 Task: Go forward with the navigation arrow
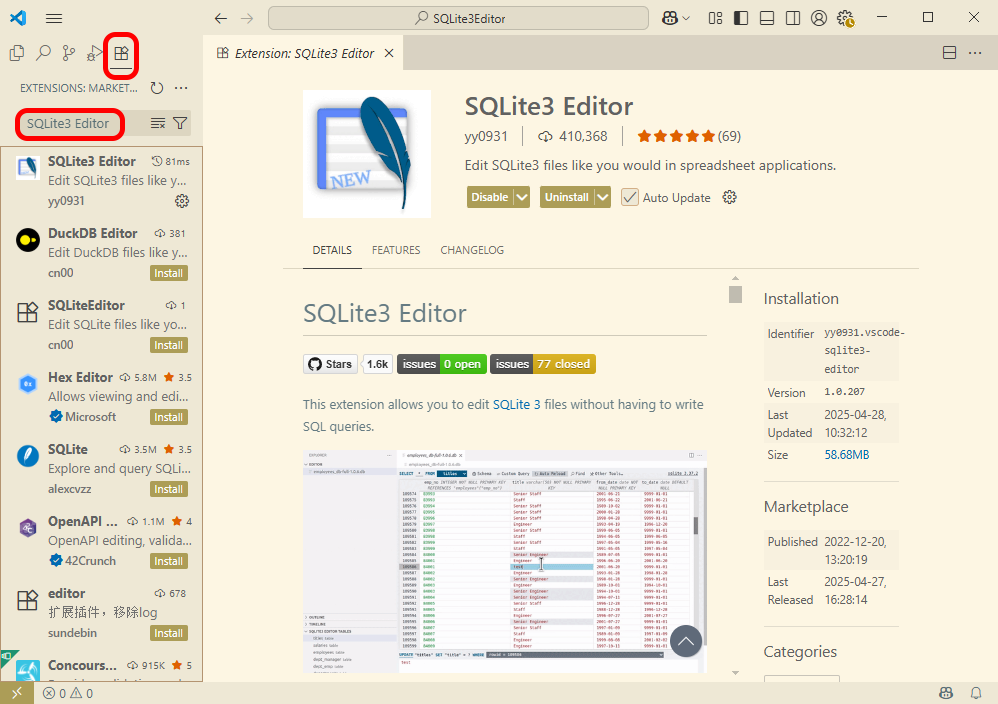click(247, 18)
